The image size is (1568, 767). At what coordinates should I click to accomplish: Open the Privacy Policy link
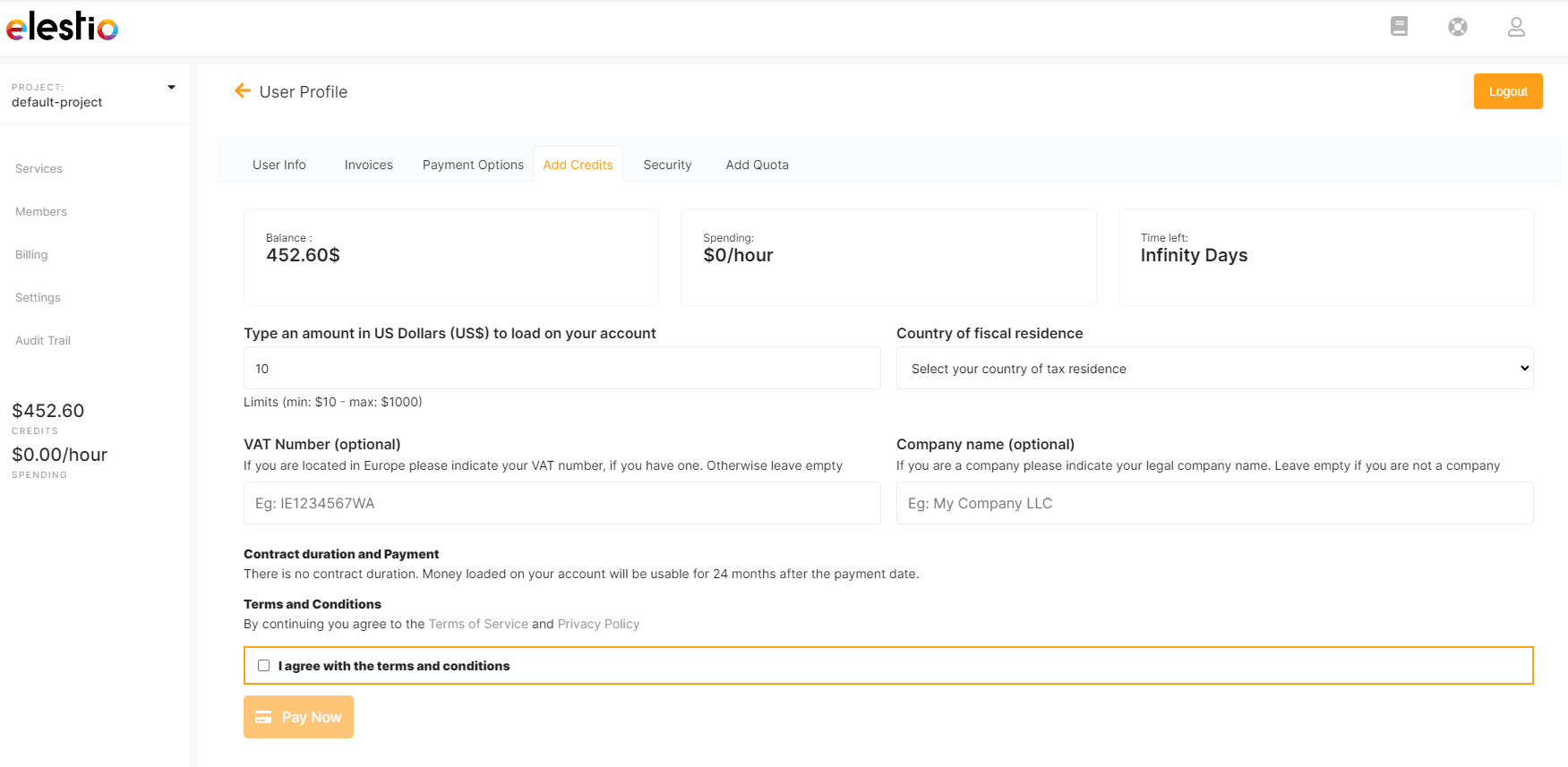pos(598,624)
